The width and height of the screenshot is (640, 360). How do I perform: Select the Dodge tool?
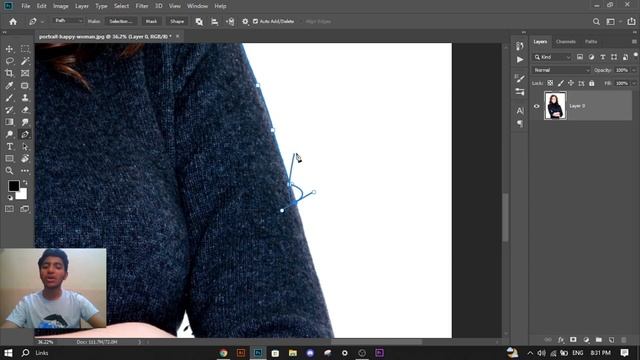click(x=9, y=134)
